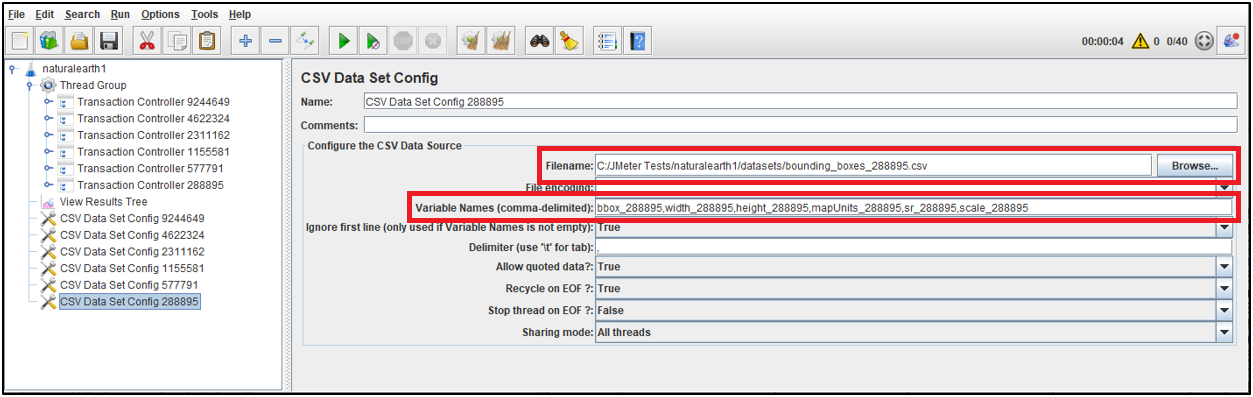The height and width of the screenshot is (397, 1253).
Task: Open the File menu
Action: click(x=16, y=14)
